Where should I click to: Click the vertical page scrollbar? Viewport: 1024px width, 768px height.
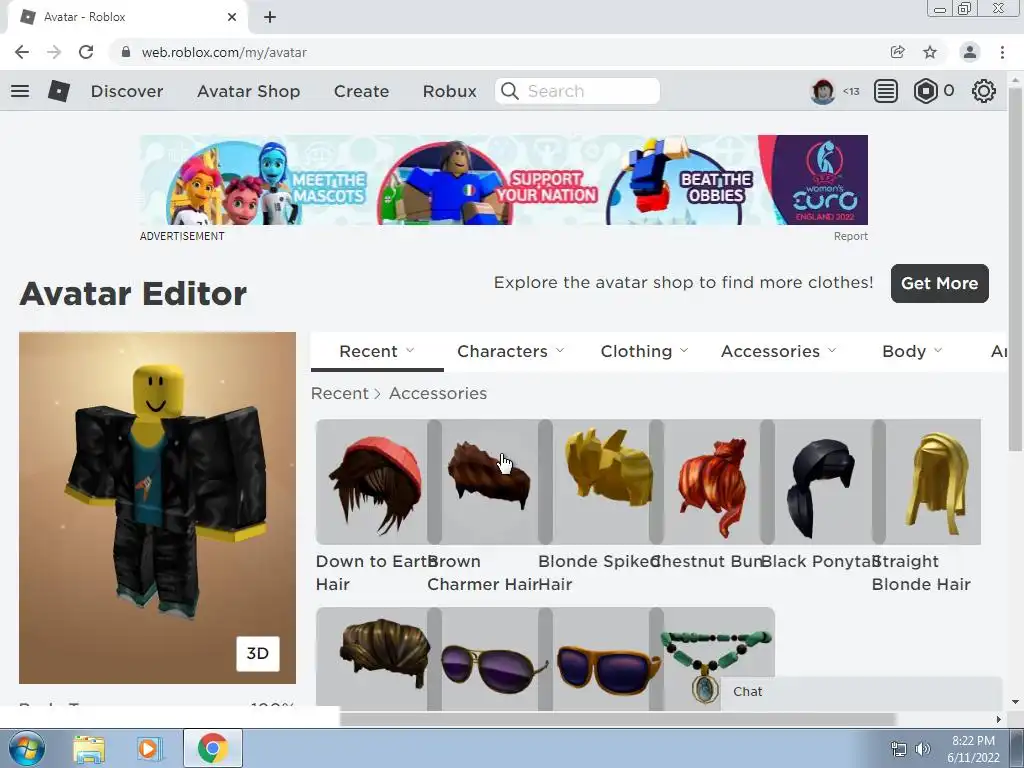(1015, 267)
